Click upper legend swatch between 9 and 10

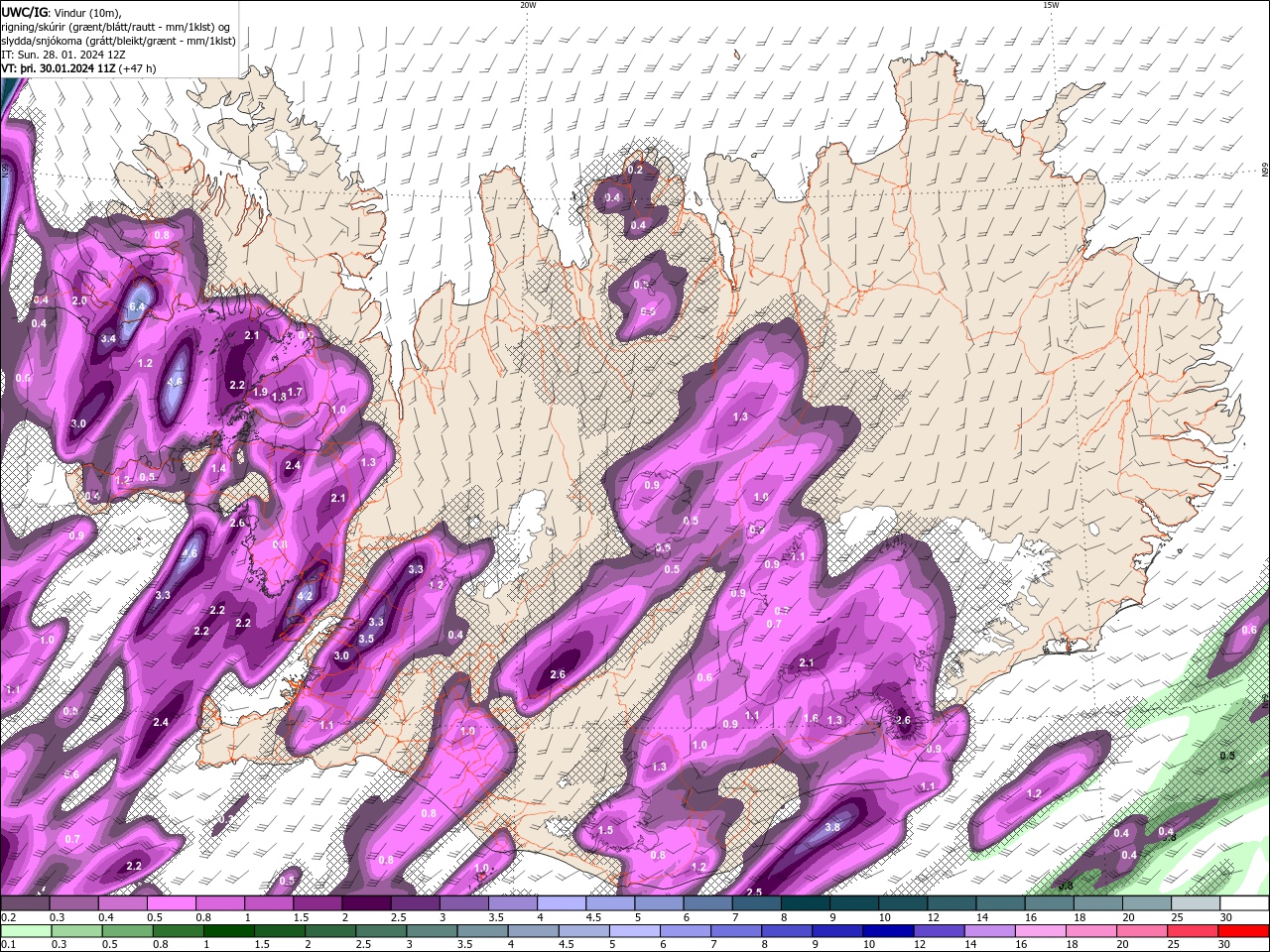click(854, 903)
